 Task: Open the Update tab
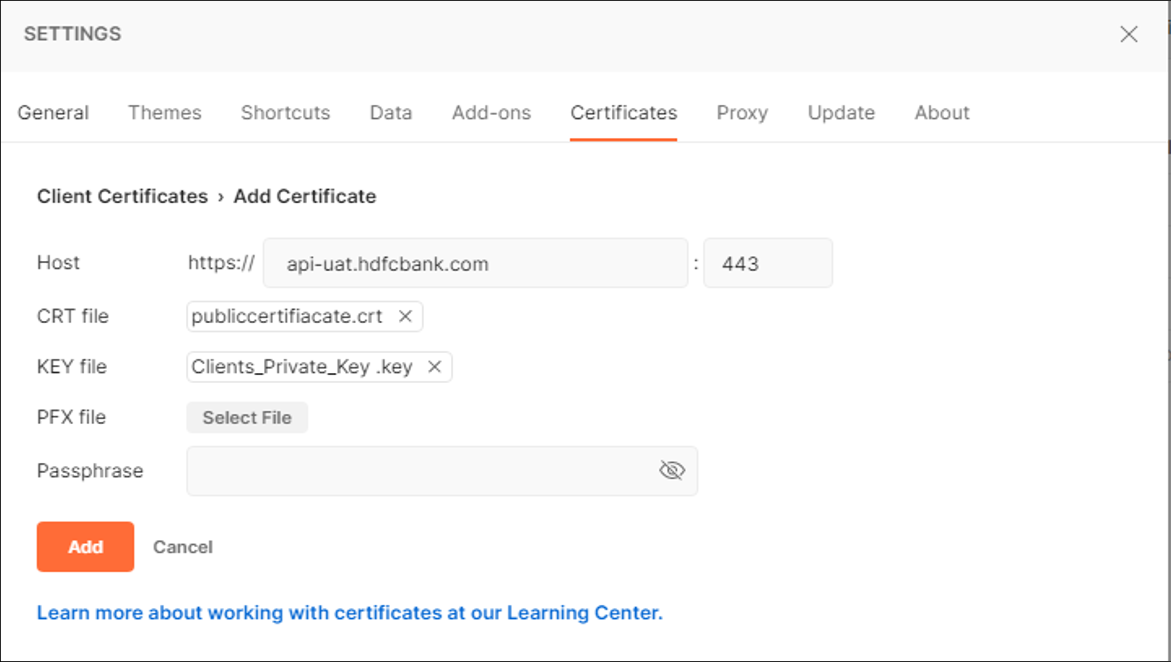pyautogui.click(x=841, y=113)
